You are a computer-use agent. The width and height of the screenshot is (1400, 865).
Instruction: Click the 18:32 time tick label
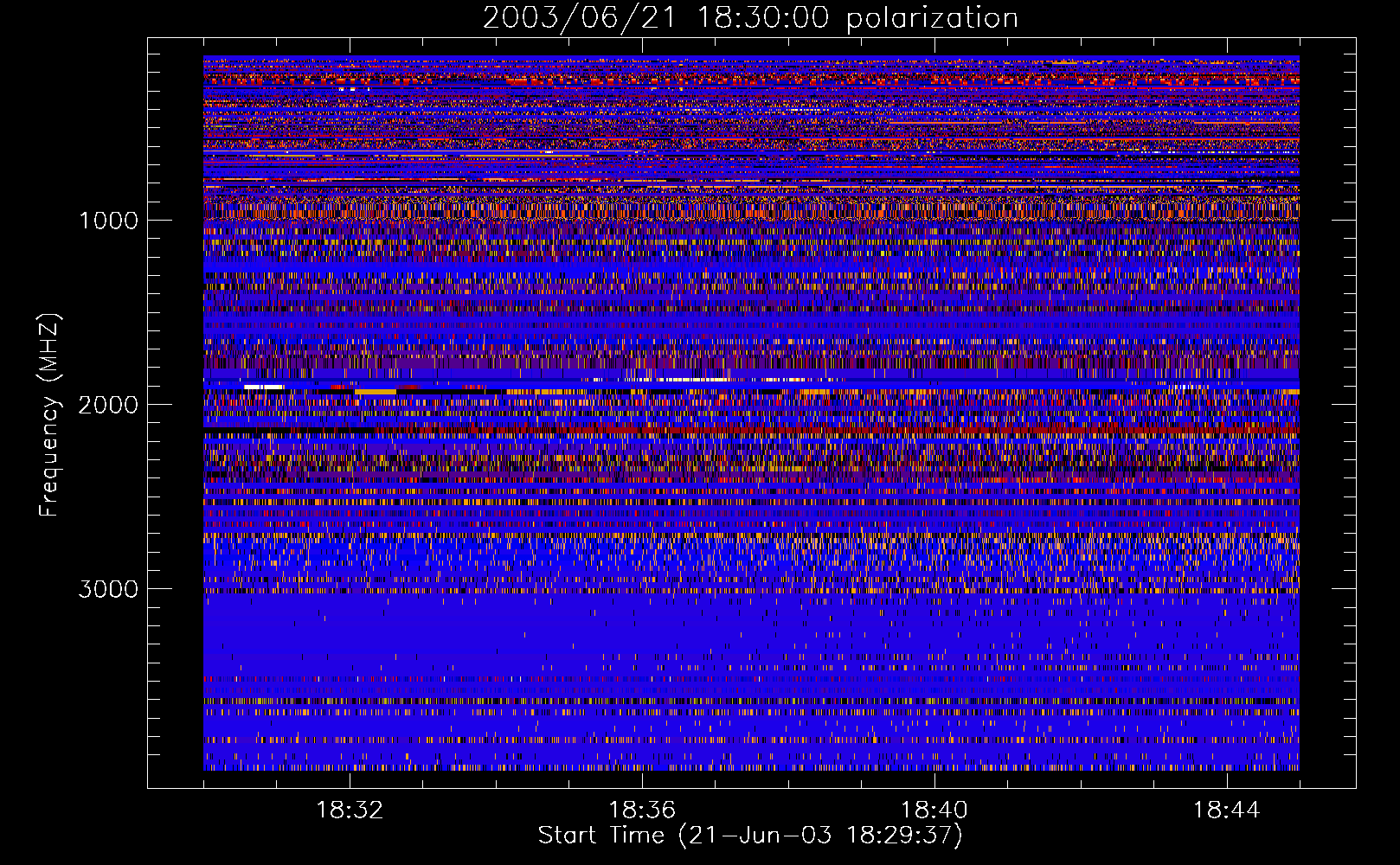[x=350, y=811]
